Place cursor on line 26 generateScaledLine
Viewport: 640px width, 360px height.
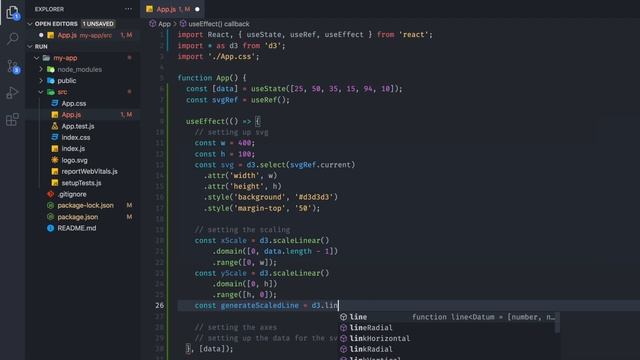coord(260,305)
